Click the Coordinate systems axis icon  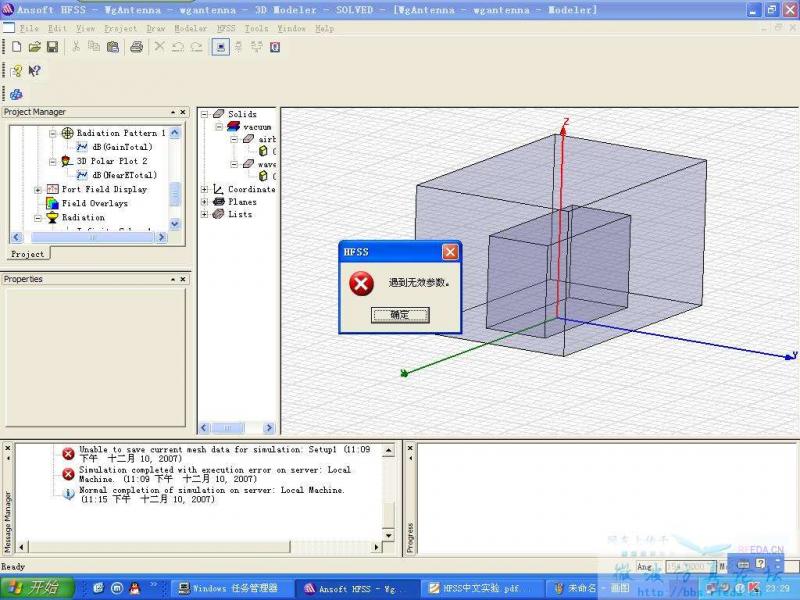[218, 189]
